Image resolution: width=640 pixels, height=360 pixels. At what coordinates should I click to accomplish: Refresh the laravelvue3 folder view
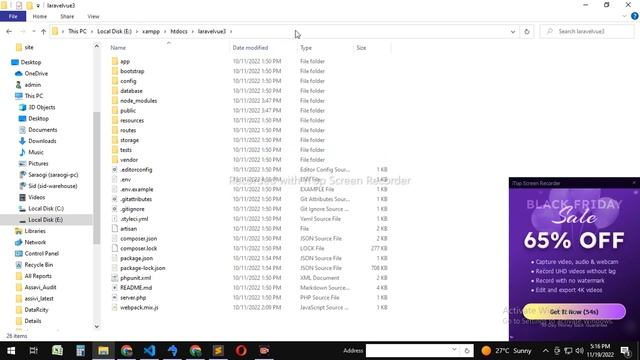tap(527, 31)
